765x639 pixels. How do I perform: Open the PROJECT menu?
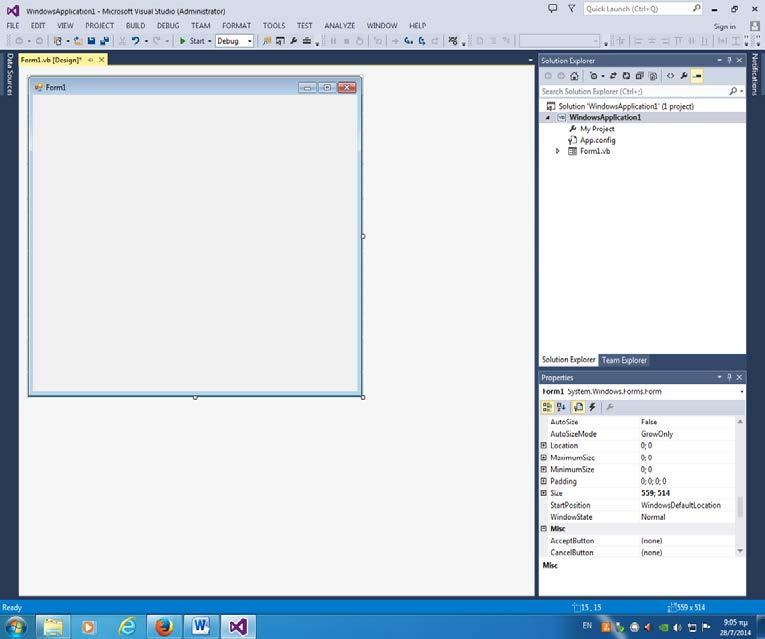click(100, 25)
